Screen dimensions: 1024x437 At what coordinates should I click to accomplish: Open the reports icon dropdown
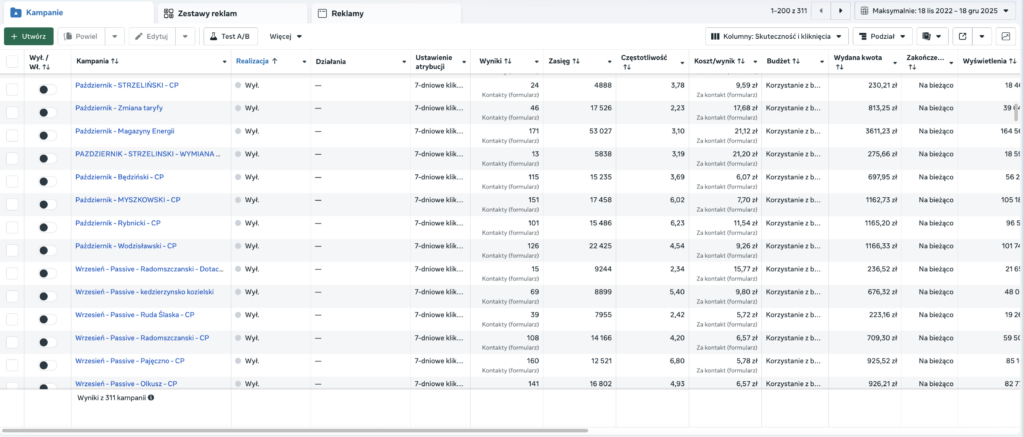[x=932, y=37]
